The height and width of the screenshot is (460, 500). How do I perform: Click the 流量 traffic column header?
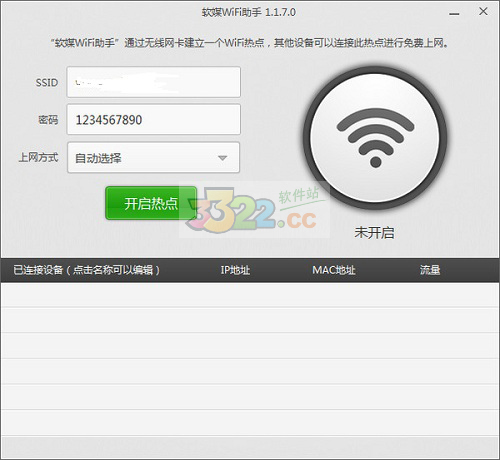[430, 270]
